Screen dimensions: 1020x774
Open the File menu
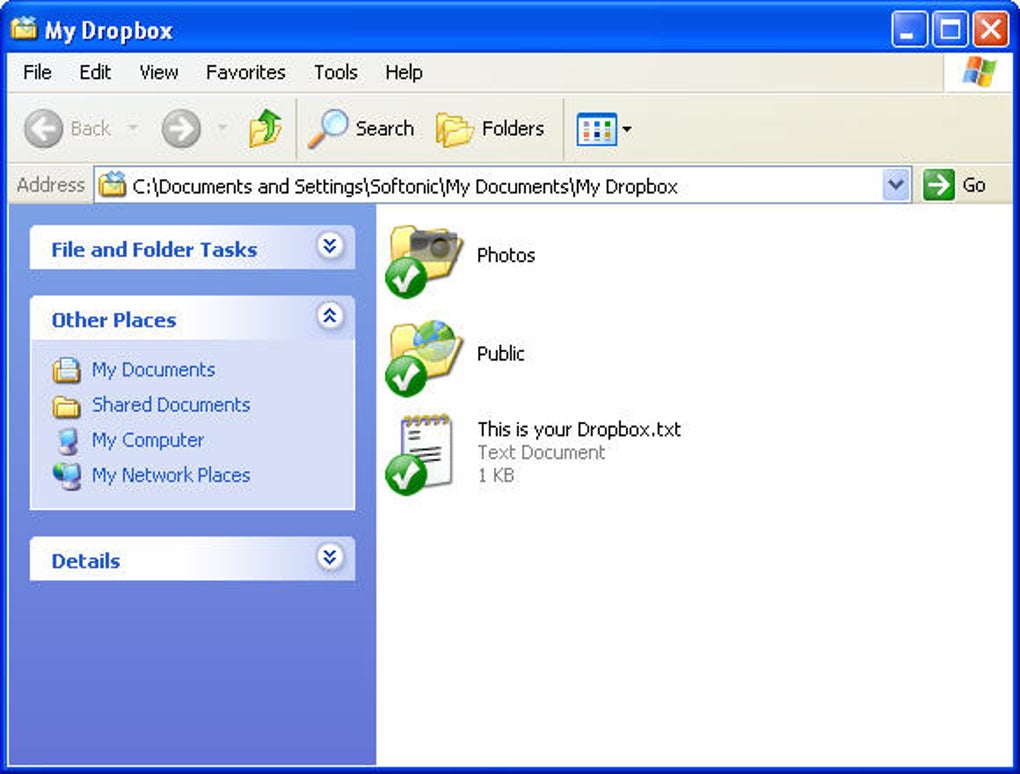point(37,72)
